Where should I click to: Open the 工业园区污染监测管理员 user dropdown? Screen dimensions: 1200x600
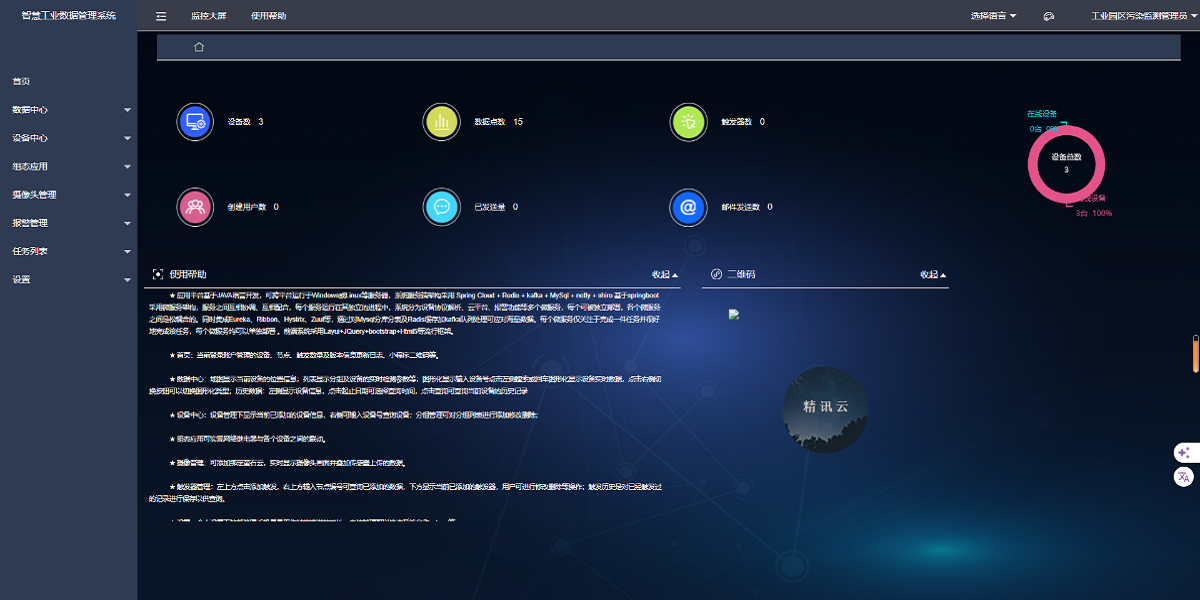pos(1131,16)
